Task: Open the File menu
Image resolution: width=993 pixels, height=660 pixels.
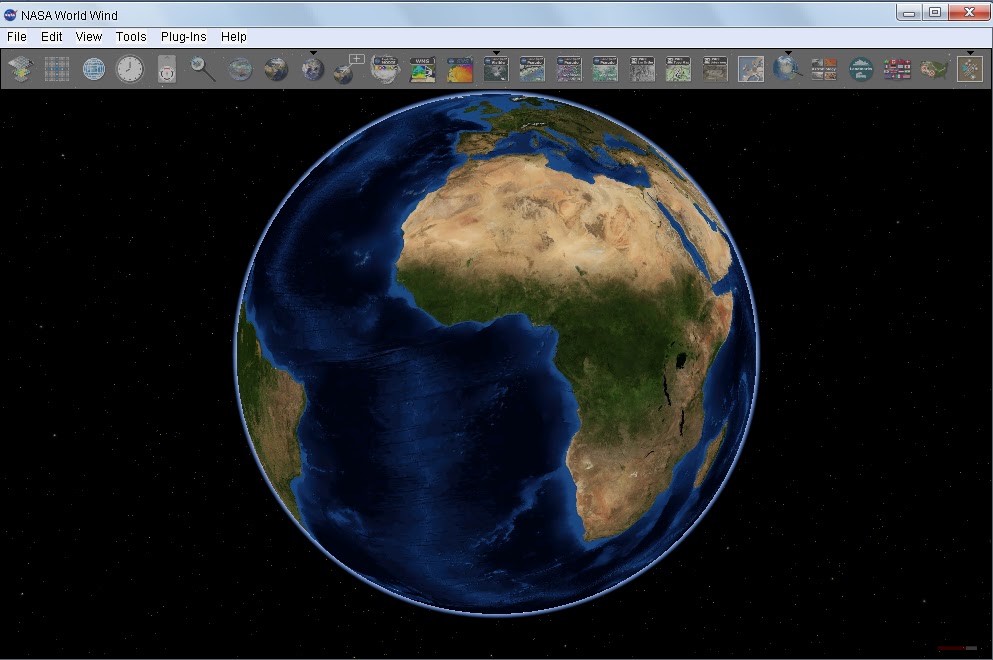Action: [x=16, y=37]
